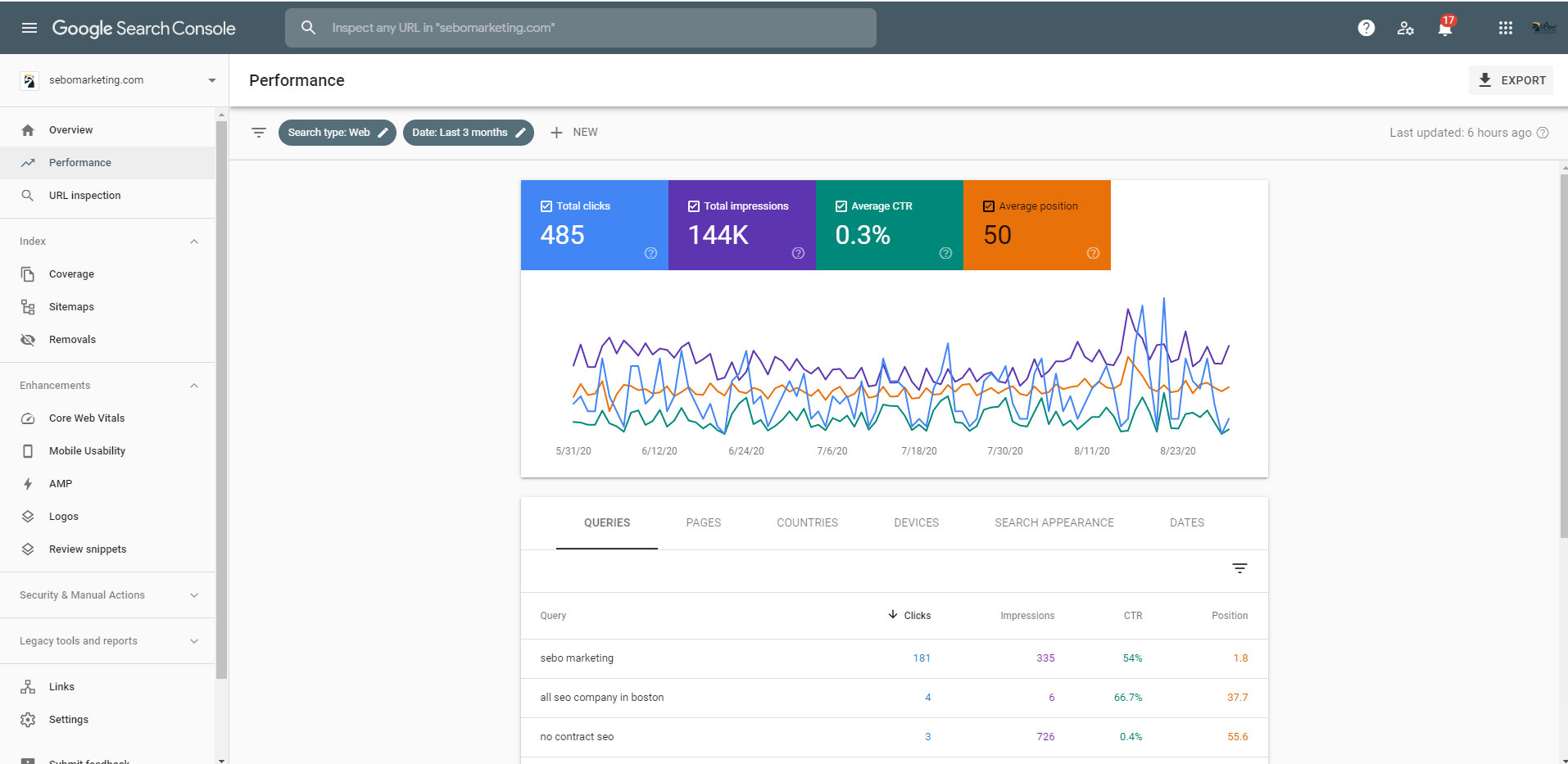Click the URL inspect search field
The image size is (1568, 764).
(581, 28)
